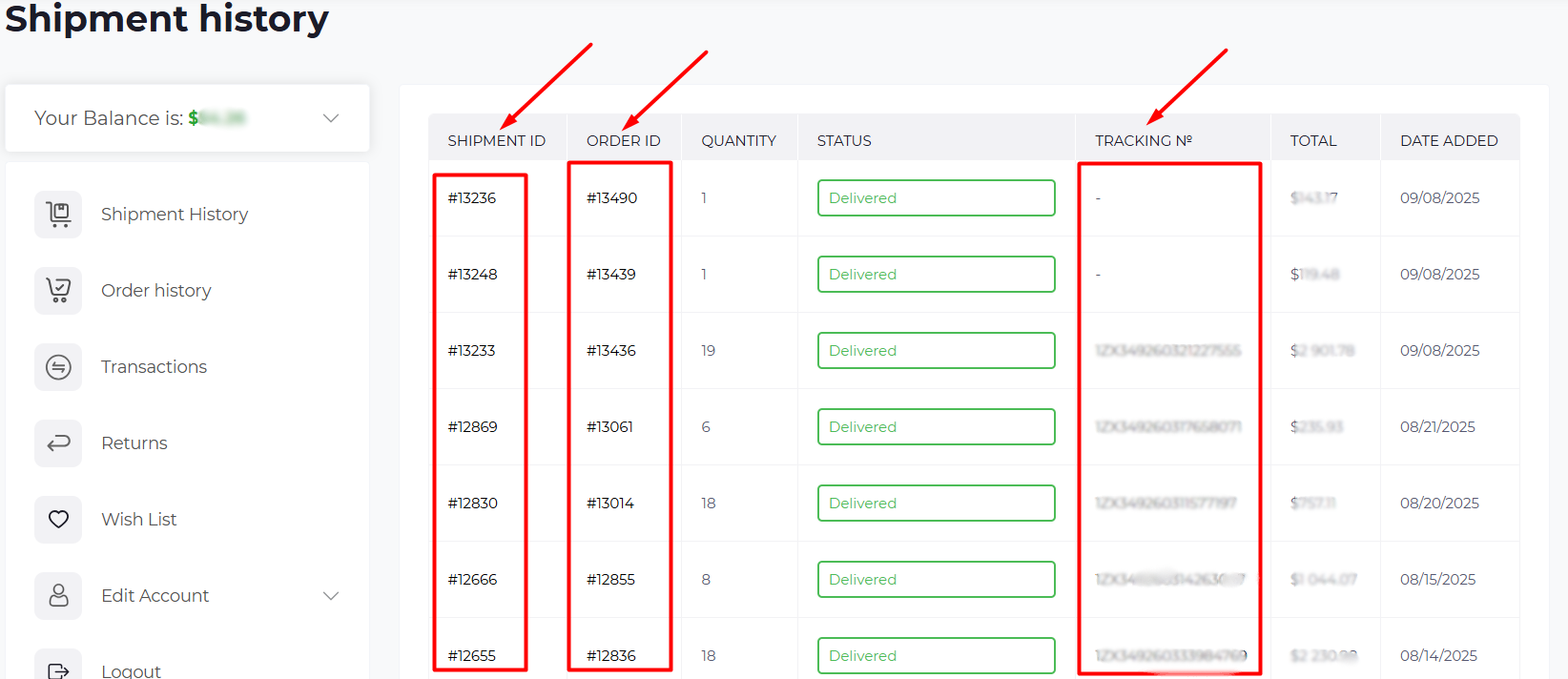Screen dimensions: 1568x679
Task: Click the TOTAL column header
Action: point(1313,141)
